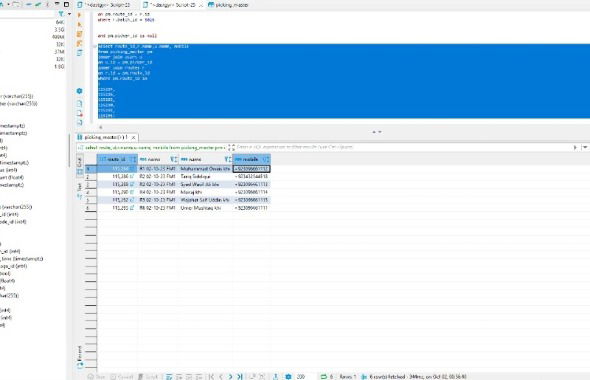Viewport: 590px width, 380px height.
Task: Expand filter panel arrows beside query text
Action: pos(231,147)
